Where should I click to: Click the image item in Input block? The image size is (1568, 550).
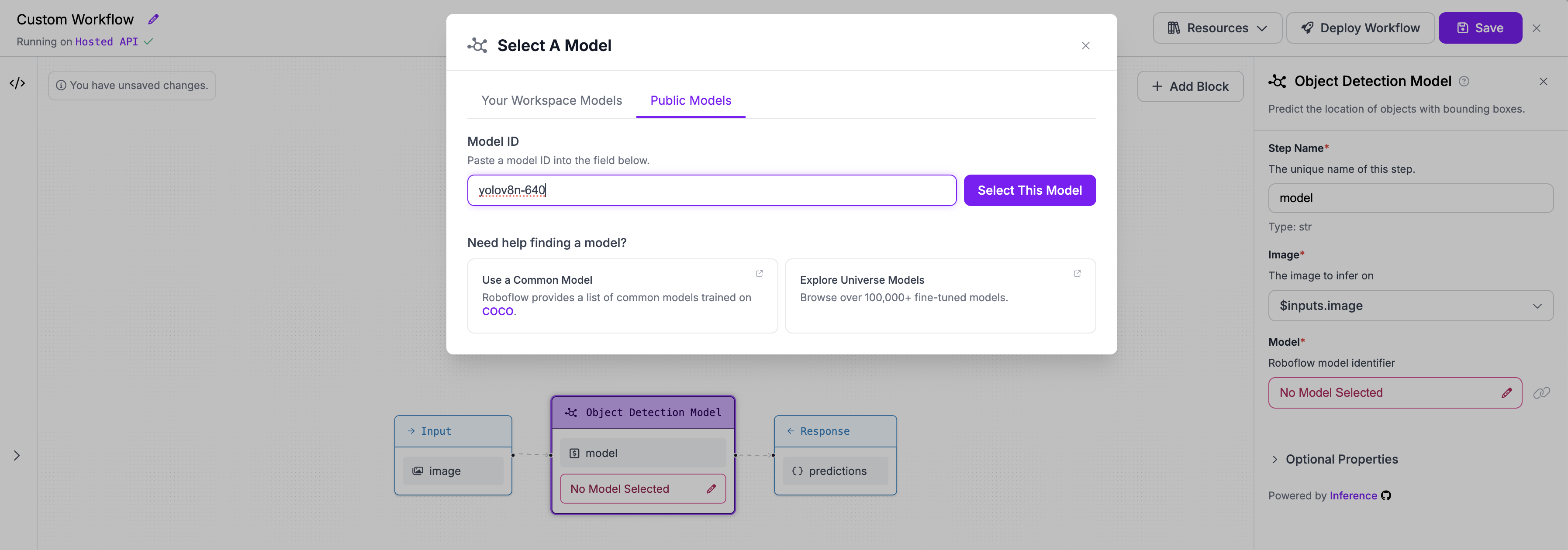click(453, 471)
